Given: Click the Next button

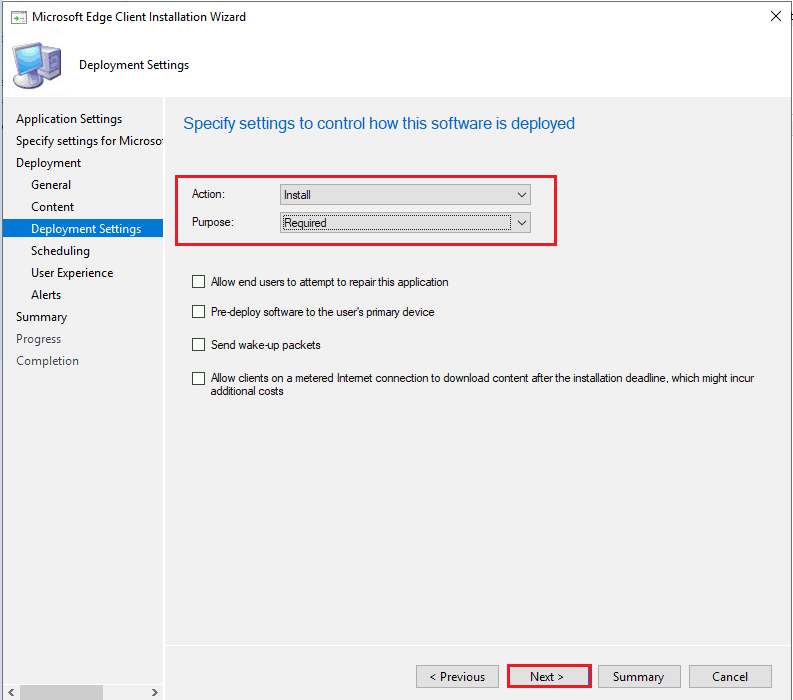Looking at the screenshot, I should click(549, 677).
